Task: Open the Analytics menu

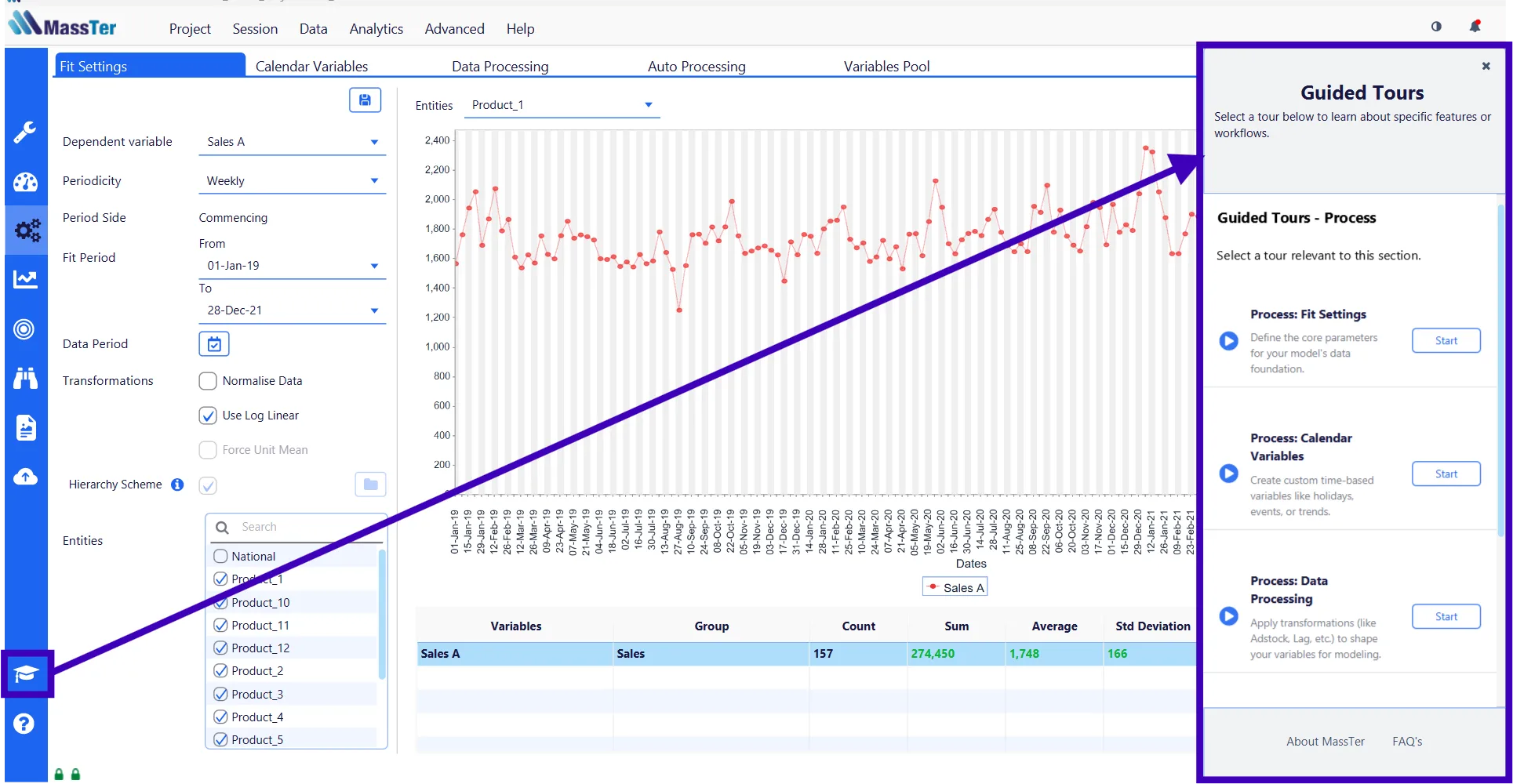Action: 376,29
